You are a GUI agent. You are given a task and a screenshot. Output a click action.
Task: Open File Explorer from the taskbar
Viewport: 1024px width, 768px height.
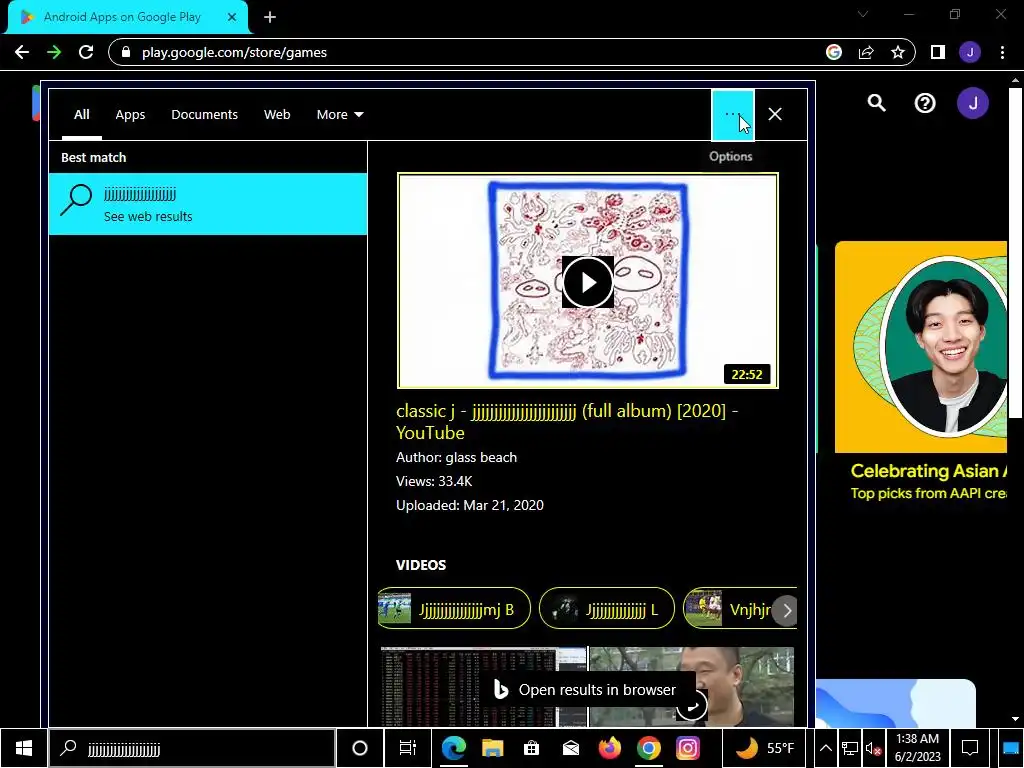492,748
